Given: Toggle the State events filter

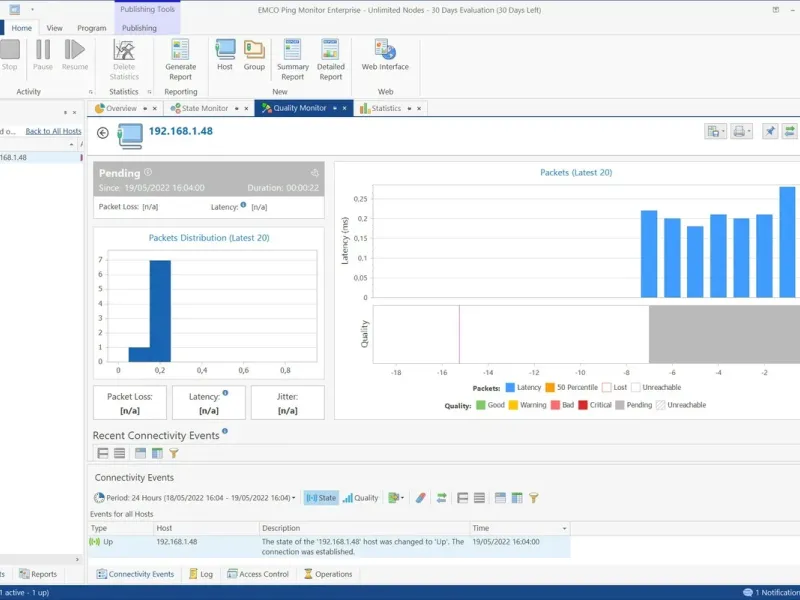Looking at the screenshot, I should (x=321, y=498).
